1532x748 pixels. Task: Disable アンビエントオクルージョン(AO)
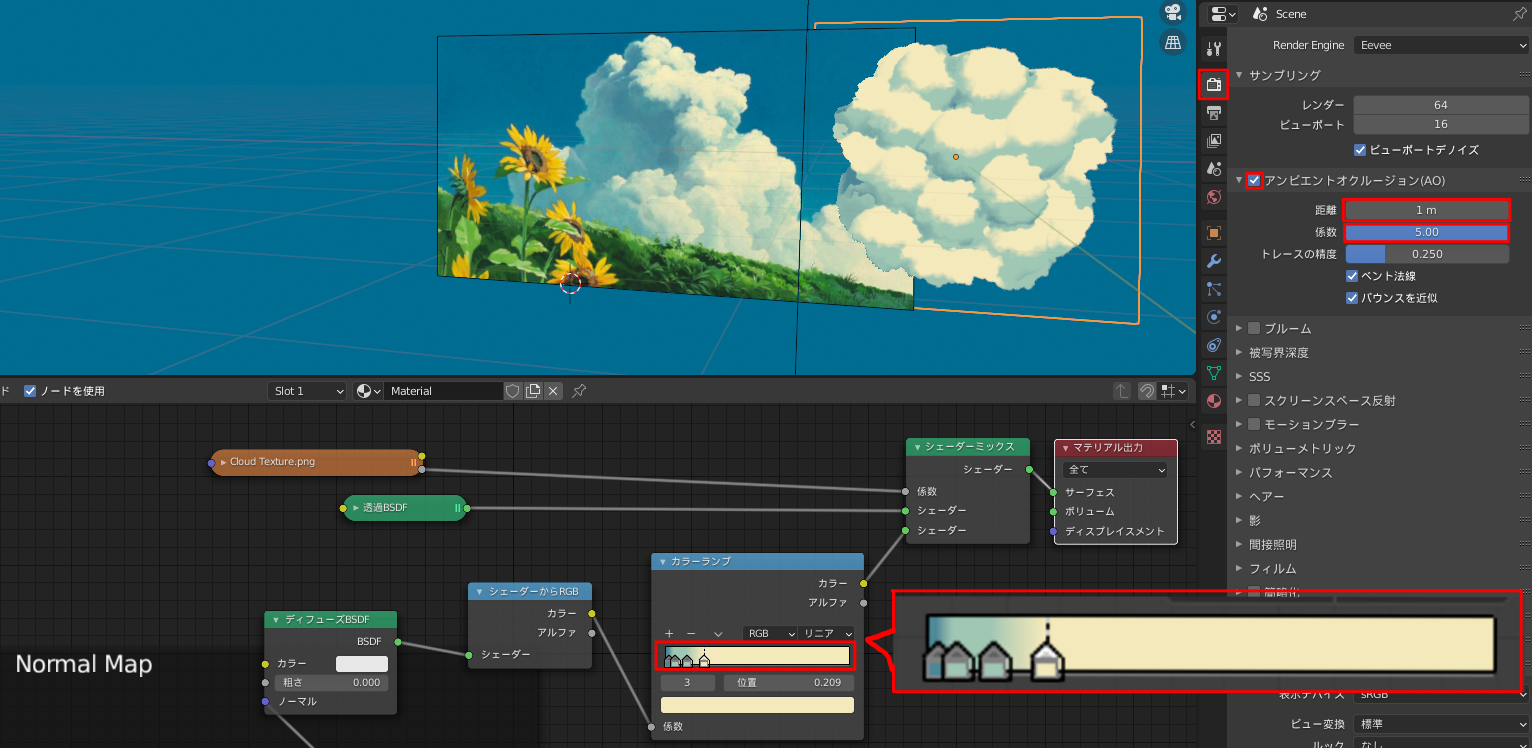tap(1253, 181)
